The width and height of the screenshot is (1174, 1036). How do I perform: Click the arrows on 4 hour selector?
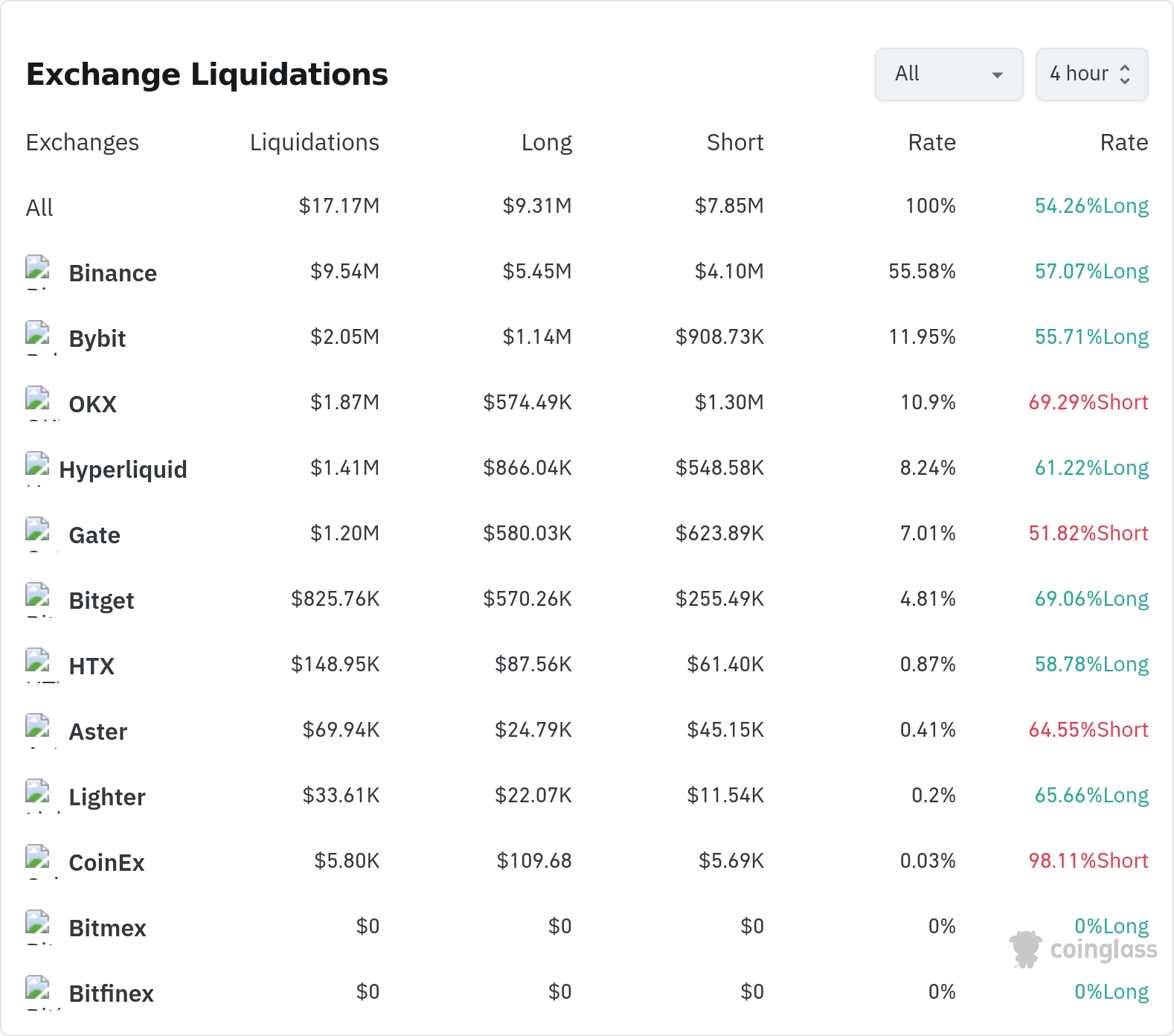(x=1125, y=74)
